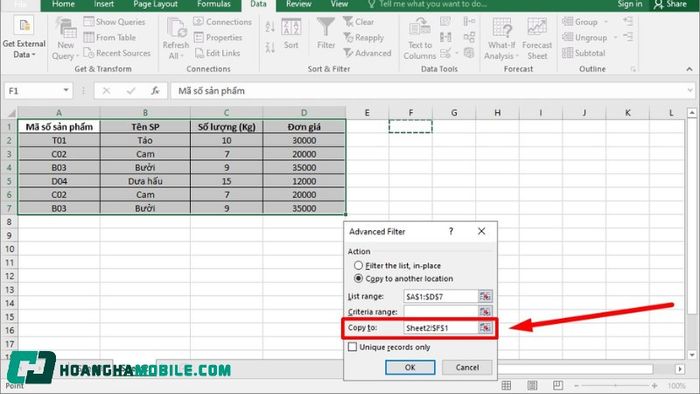
Task: Open Recent Sources
Action: point(117,53)
